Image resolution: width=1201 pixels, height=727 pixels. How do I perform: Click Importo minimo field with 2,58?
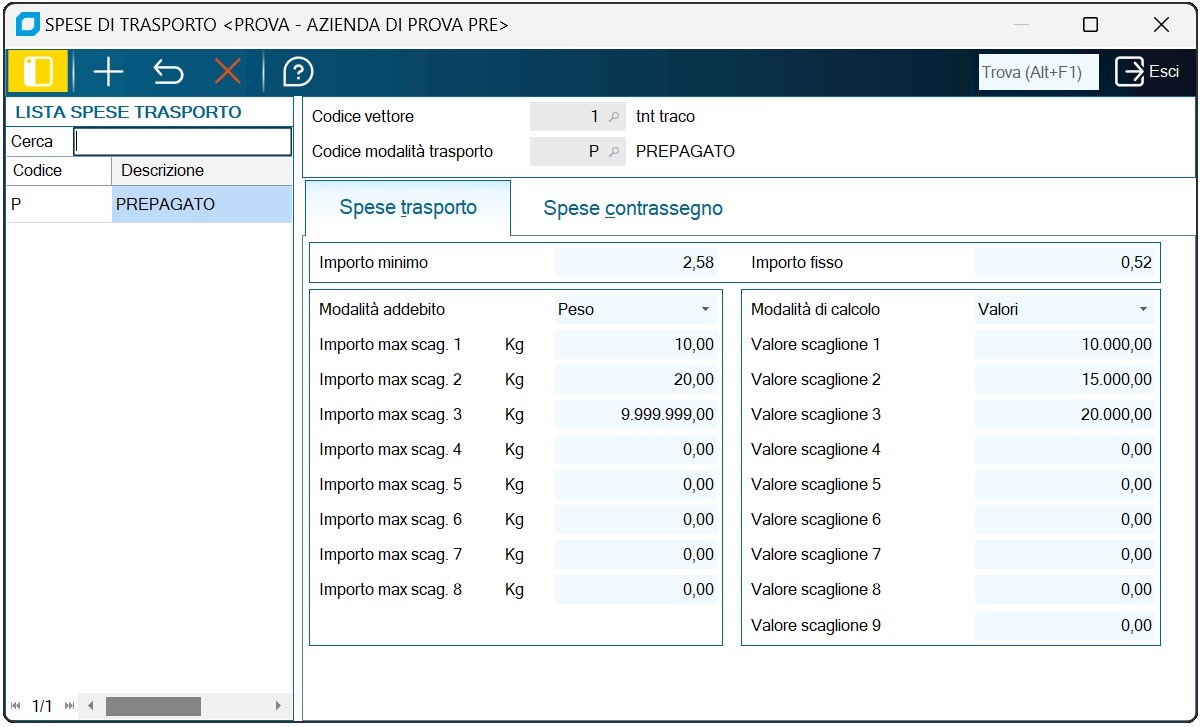click(635, 263)
